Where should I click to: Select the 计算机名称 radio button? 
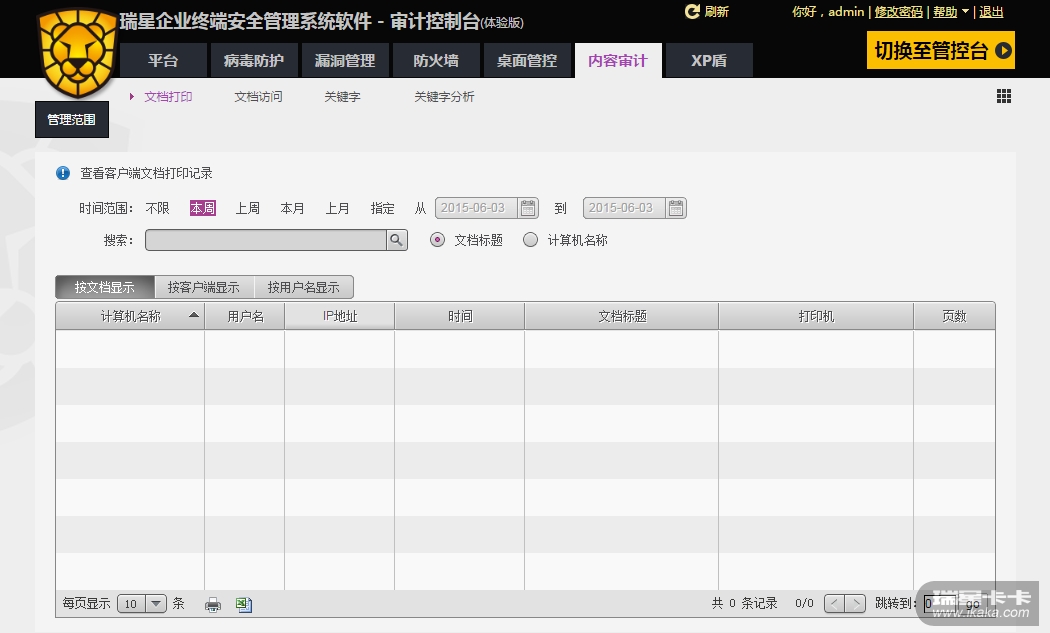pos(531,240)
